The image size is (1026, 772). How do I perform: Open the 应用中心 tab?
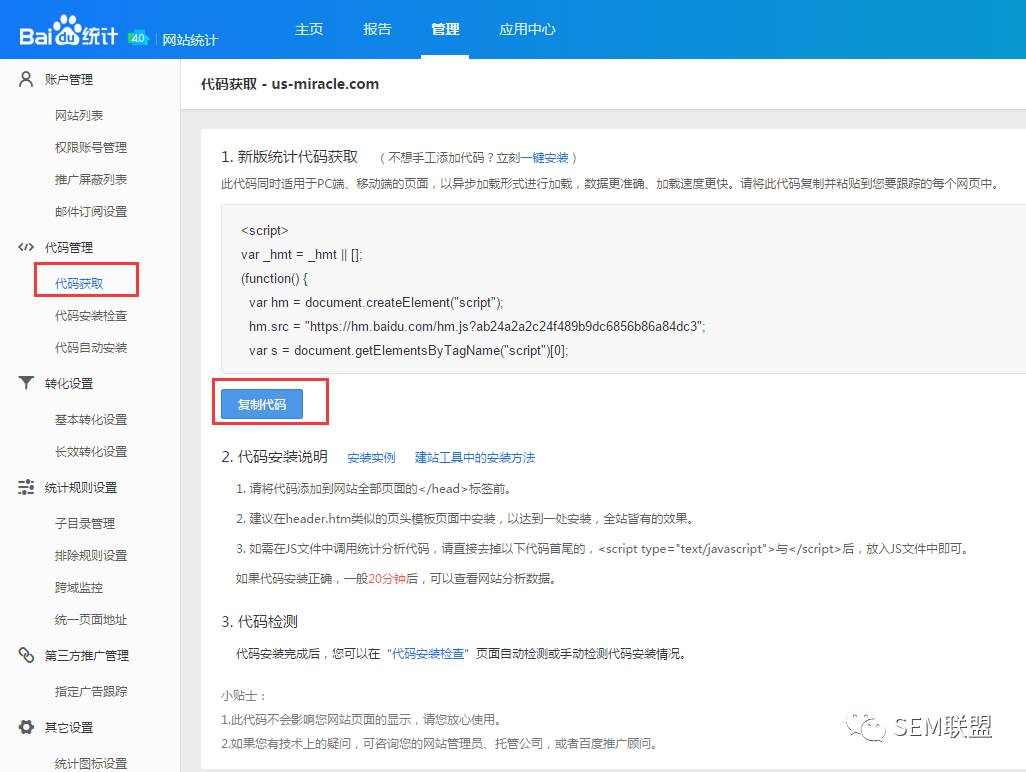click(527, 29)
